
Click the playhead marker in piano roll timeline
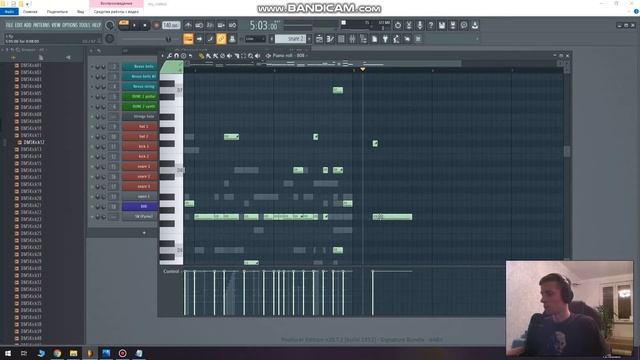[x=362, y=69]
